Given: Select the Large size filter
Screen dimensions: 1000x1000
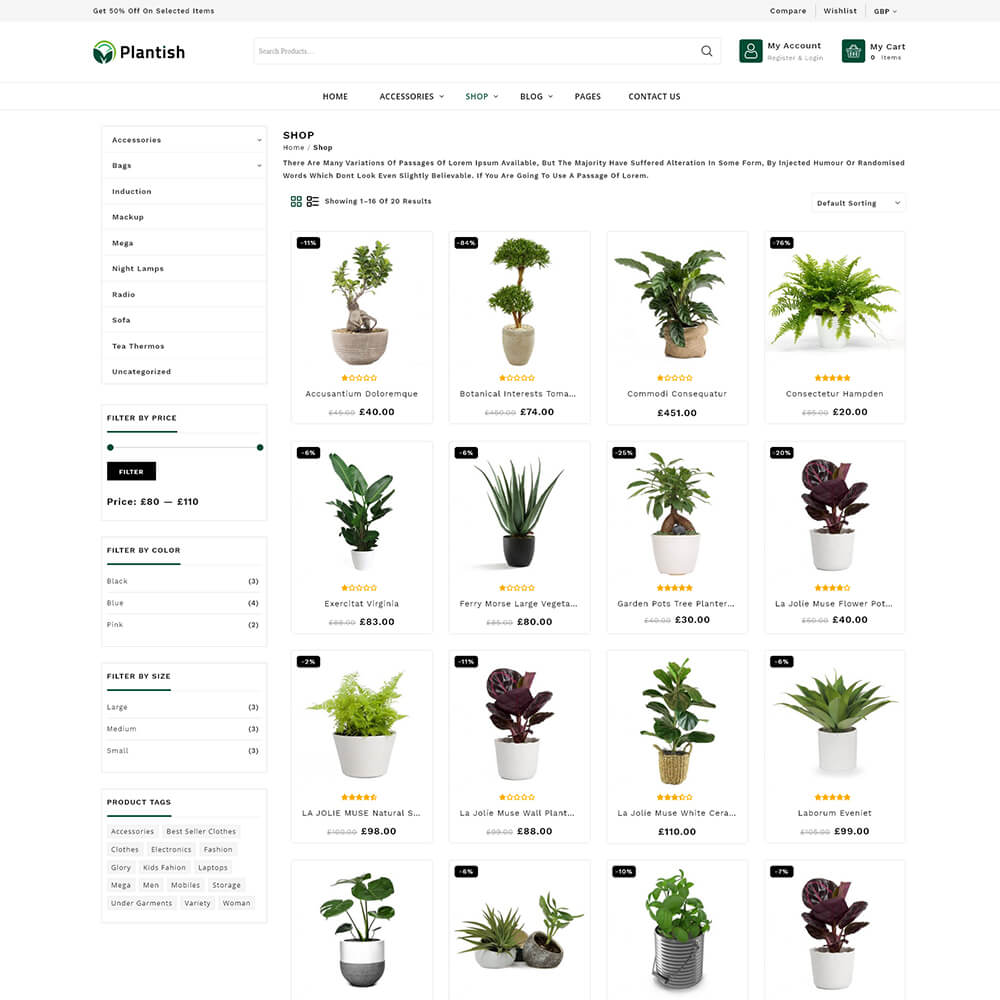Looking at the screenshot, I should click(117, 707).
